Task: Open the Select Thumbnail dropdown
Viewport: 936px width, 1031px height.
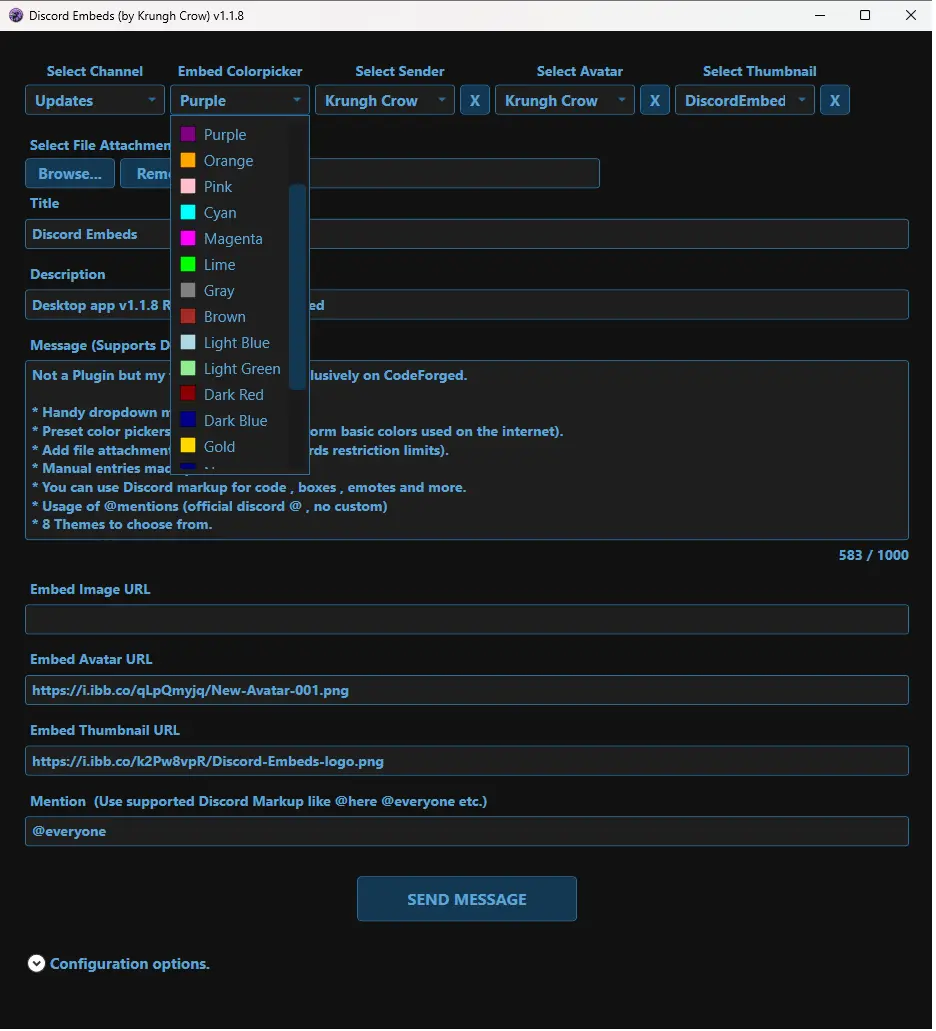Action: [745, 101]
